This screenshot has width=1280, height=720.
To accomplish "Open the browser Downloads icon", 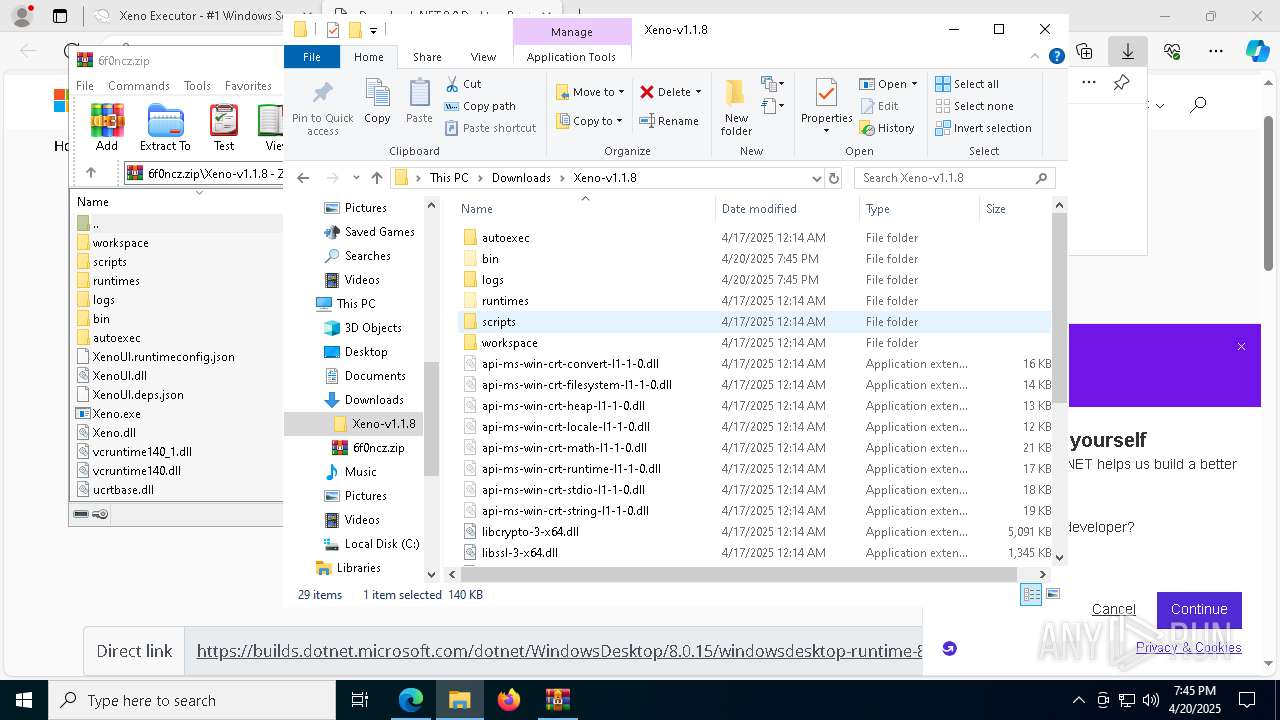I will (x=1128, y=50).
